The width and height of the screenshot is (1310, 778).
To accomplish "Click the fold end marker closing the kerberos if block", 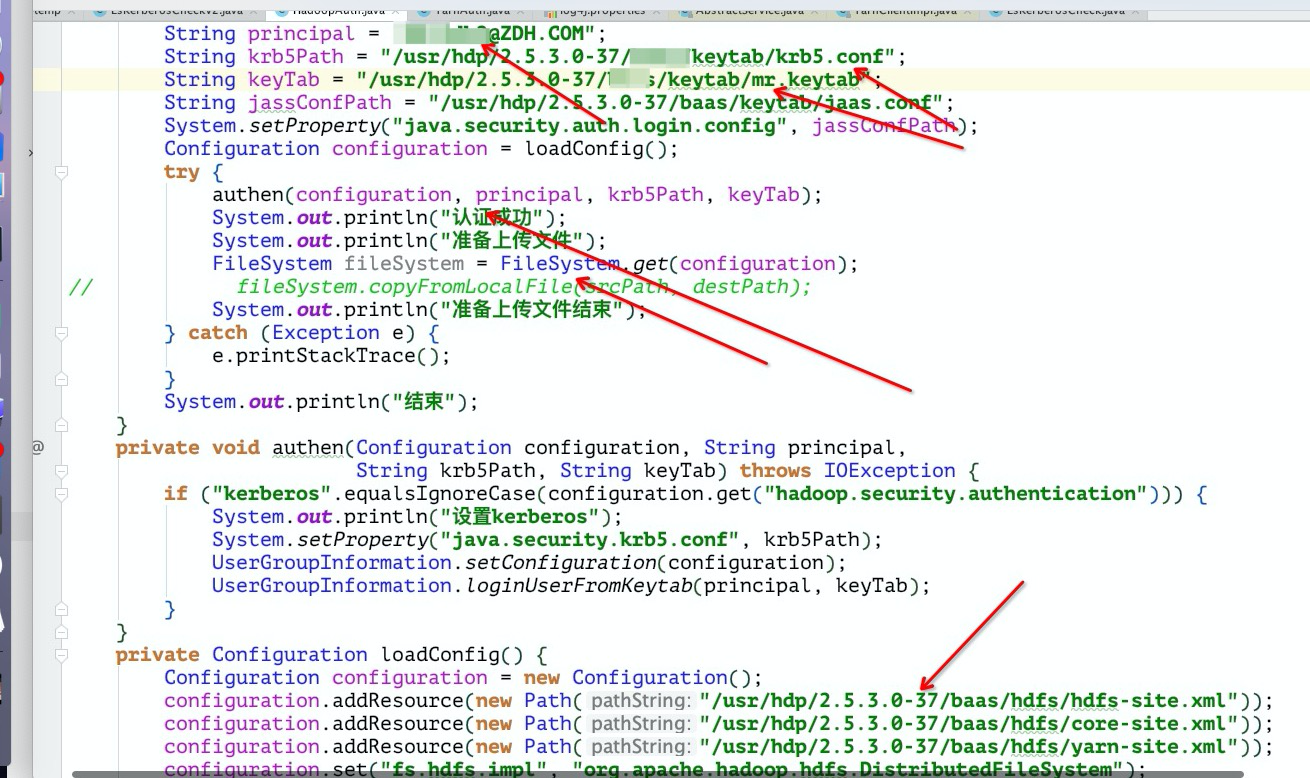I will 61,609.
